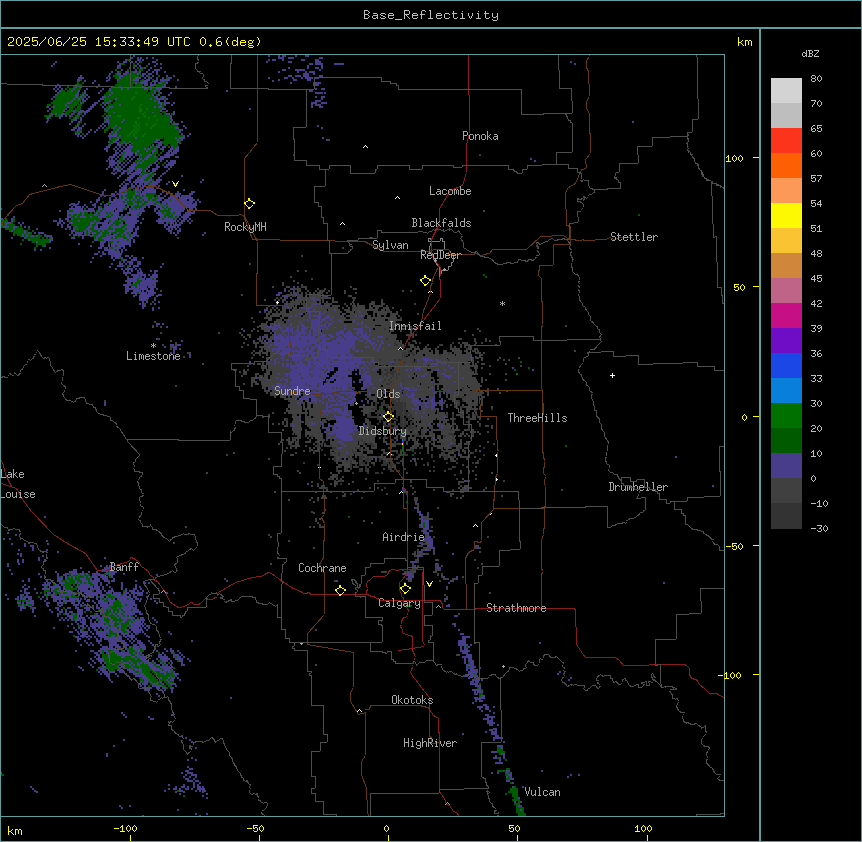
Task: Select the yellow diamond marker near Olds
Action: (388, 416)
